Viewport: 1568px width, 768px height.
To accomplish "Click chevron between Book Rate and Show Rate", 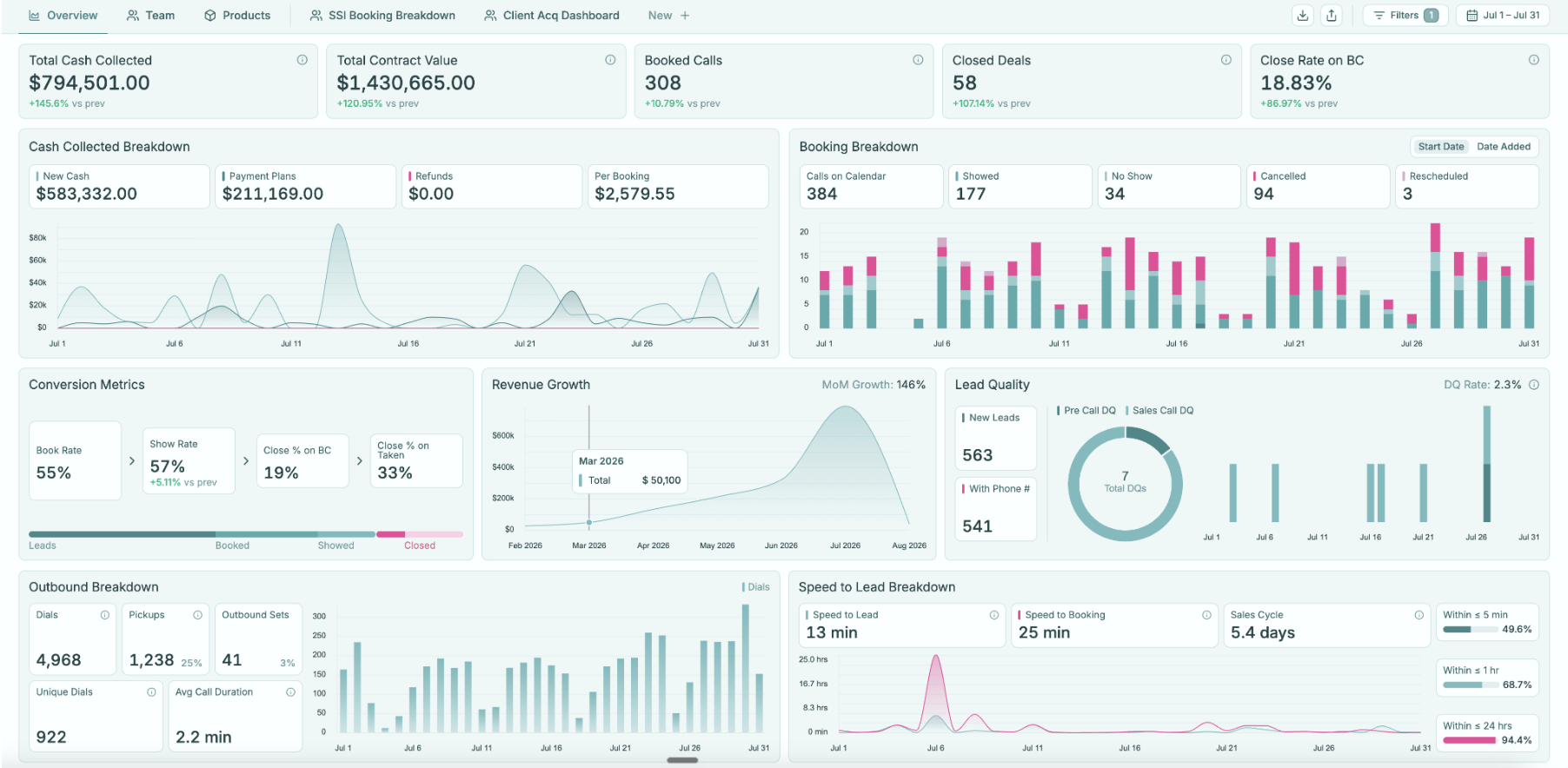I will coord(132,460).
